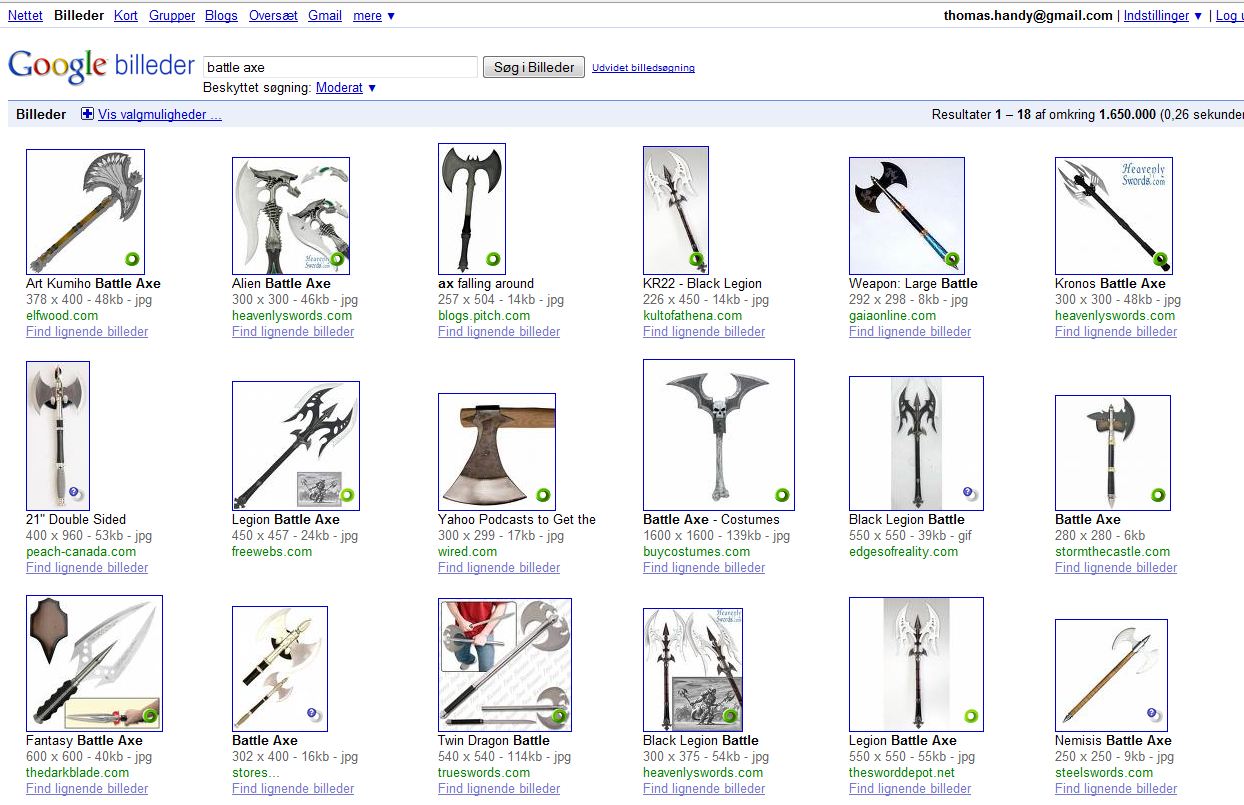
Task: Find lignende billeder for Yahoo Podcasts result
Action: (x=499, y=568)
